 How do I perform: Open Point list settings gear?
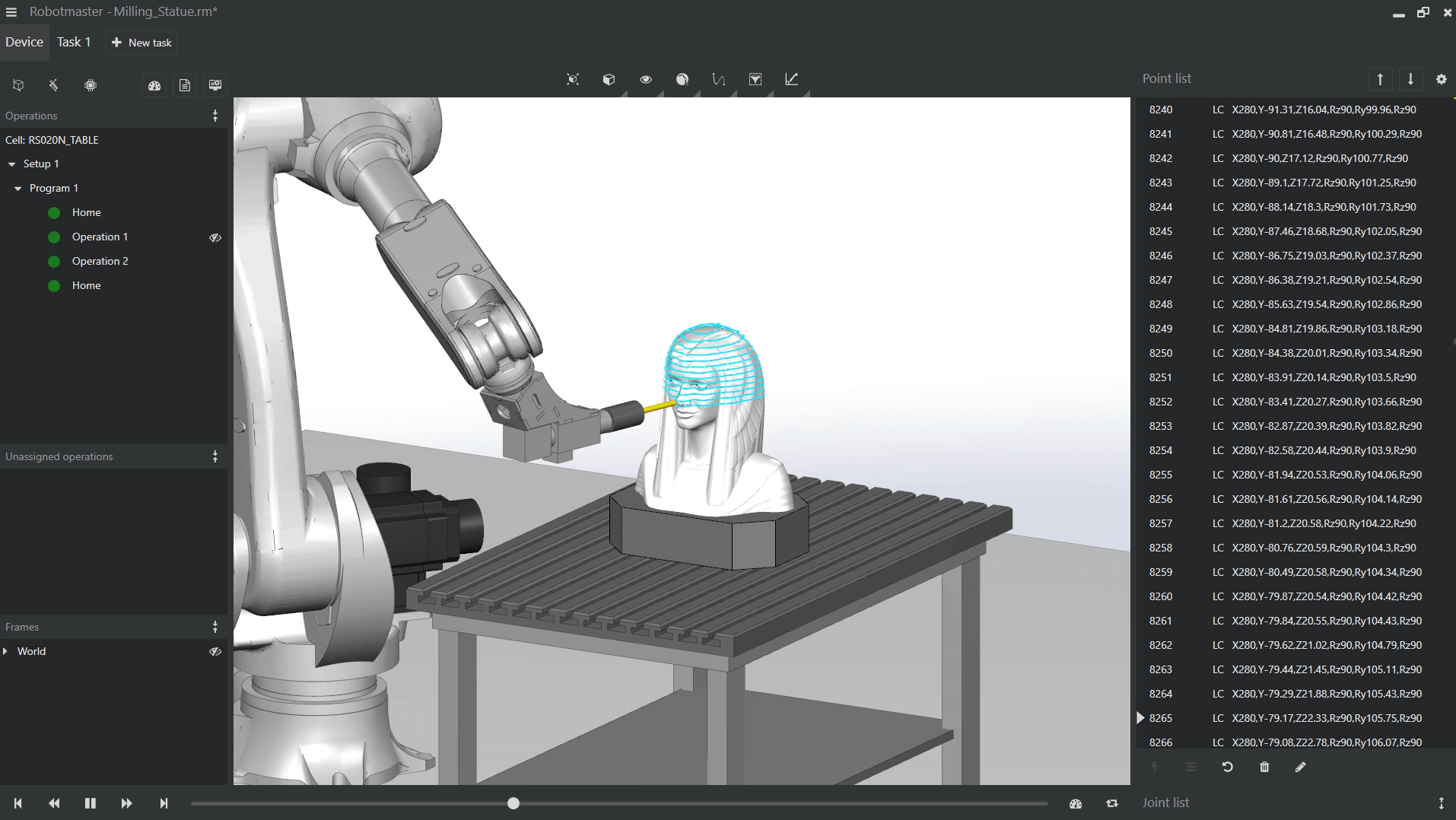point(1441,79)
